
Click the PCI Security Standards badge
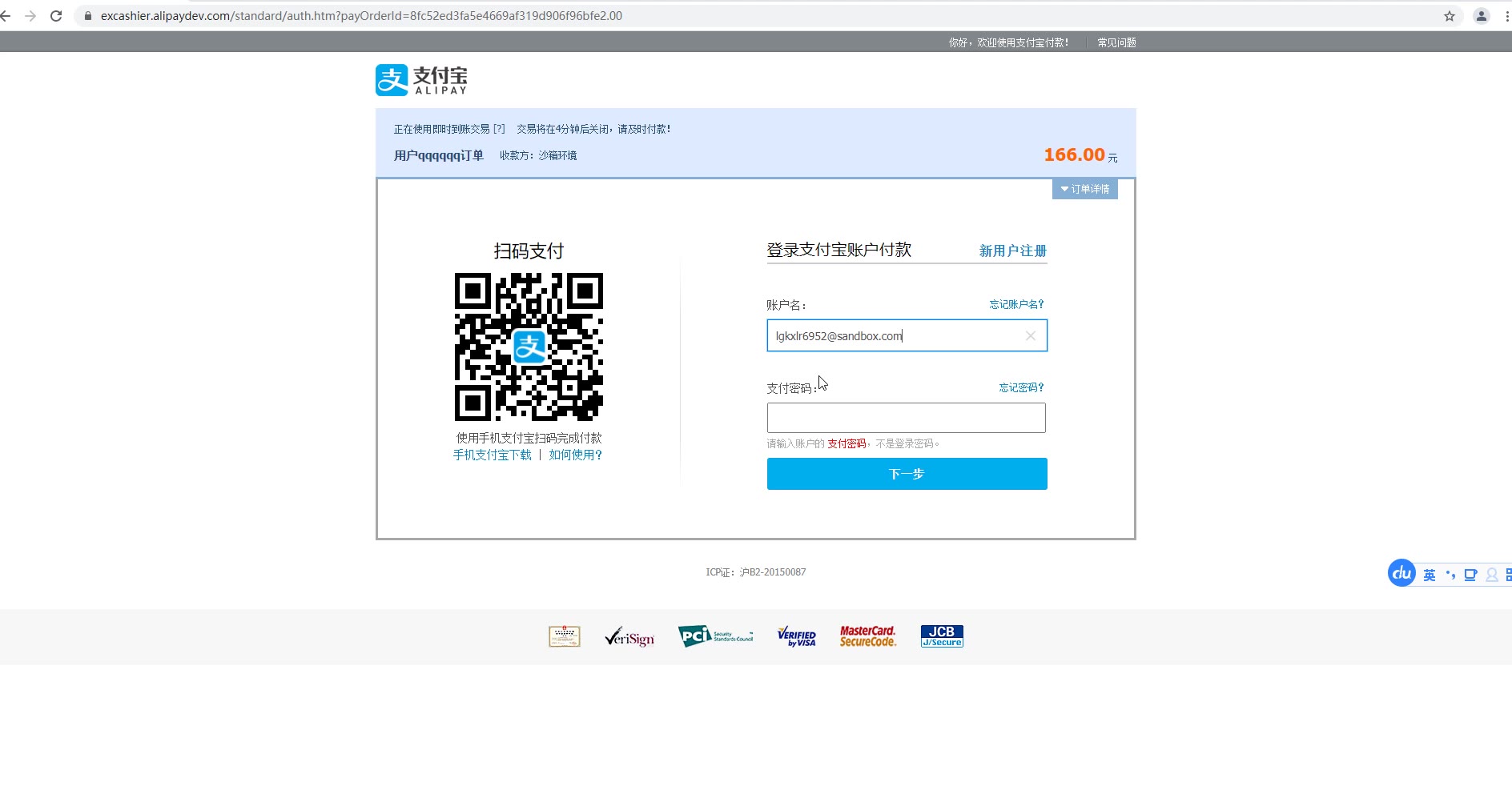coord(715,636)
